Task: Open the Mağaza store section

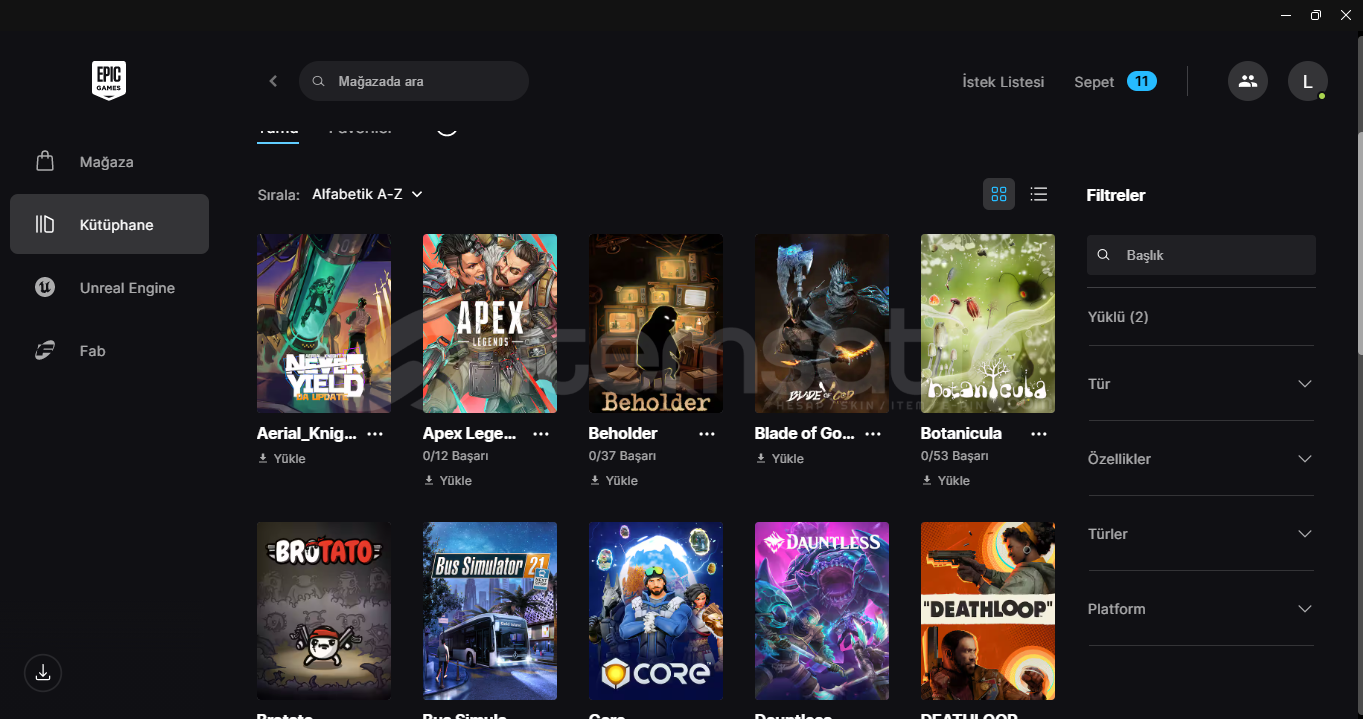Action: (x=109, y=162)
